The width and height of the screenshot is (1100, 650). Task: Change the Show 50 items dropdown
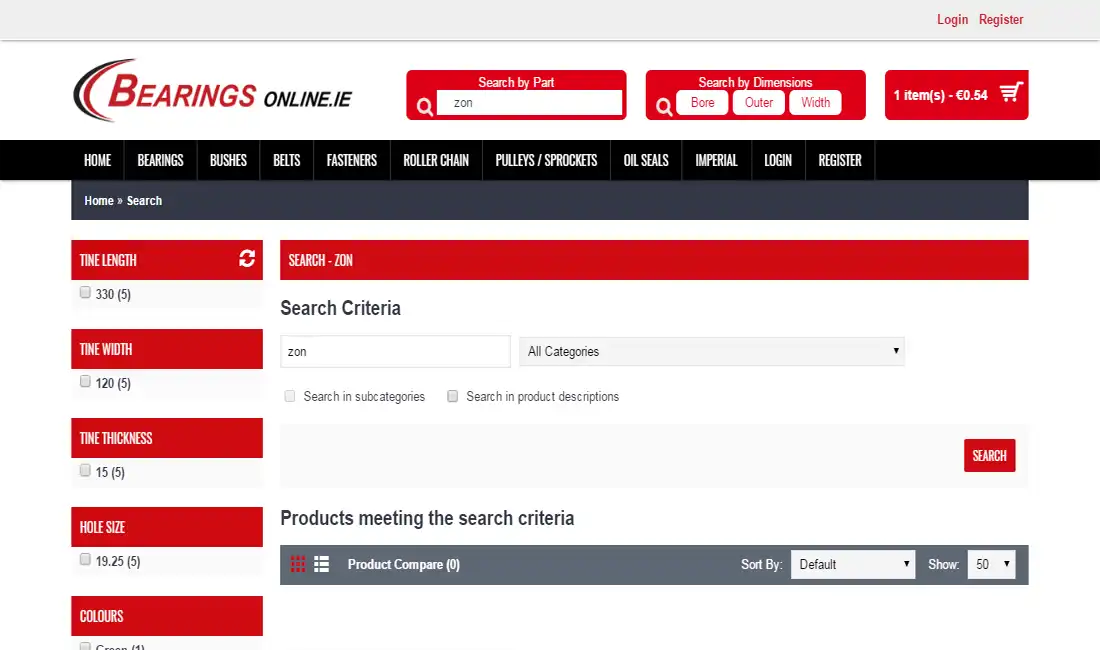coord(991,564)
